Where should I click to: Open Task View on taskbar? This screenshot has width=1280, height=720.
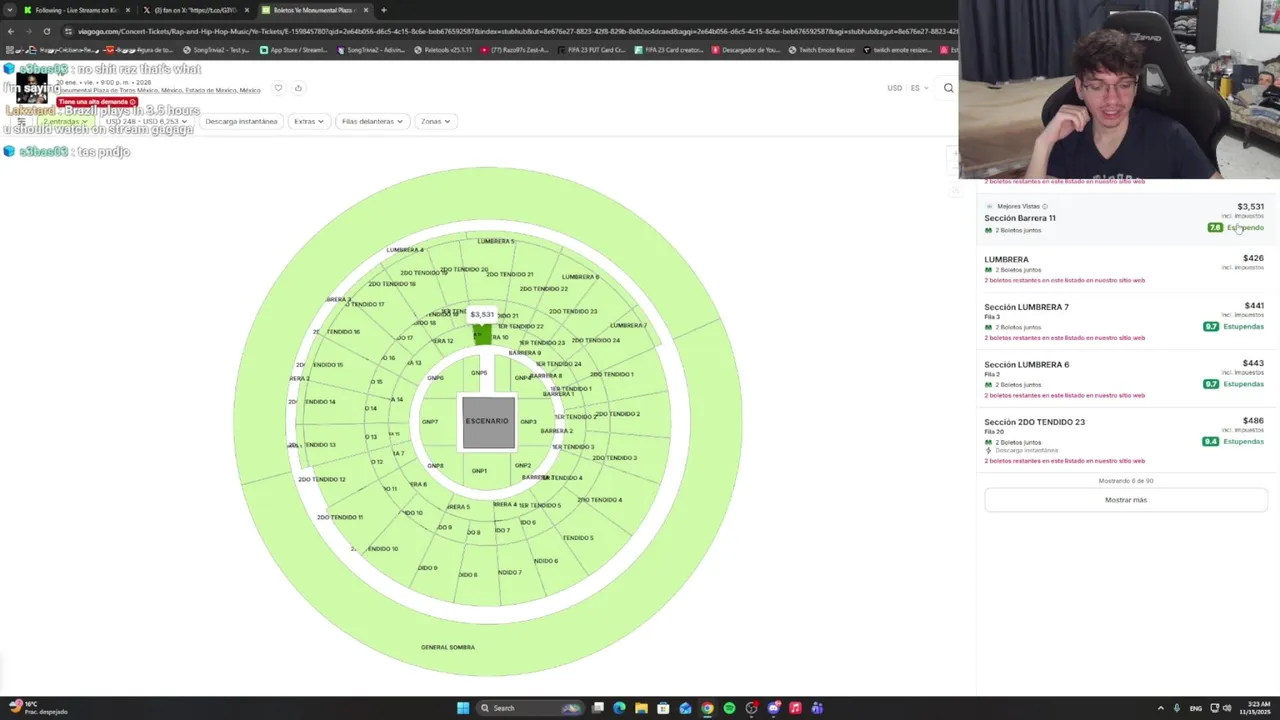[x=597, y=708]
